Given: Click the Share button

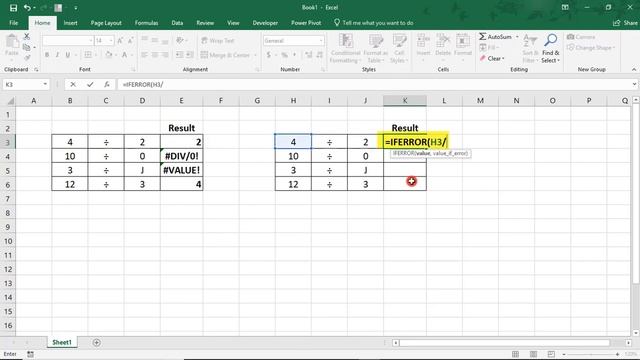Looking at the screenshot, I should click(625, 23).
